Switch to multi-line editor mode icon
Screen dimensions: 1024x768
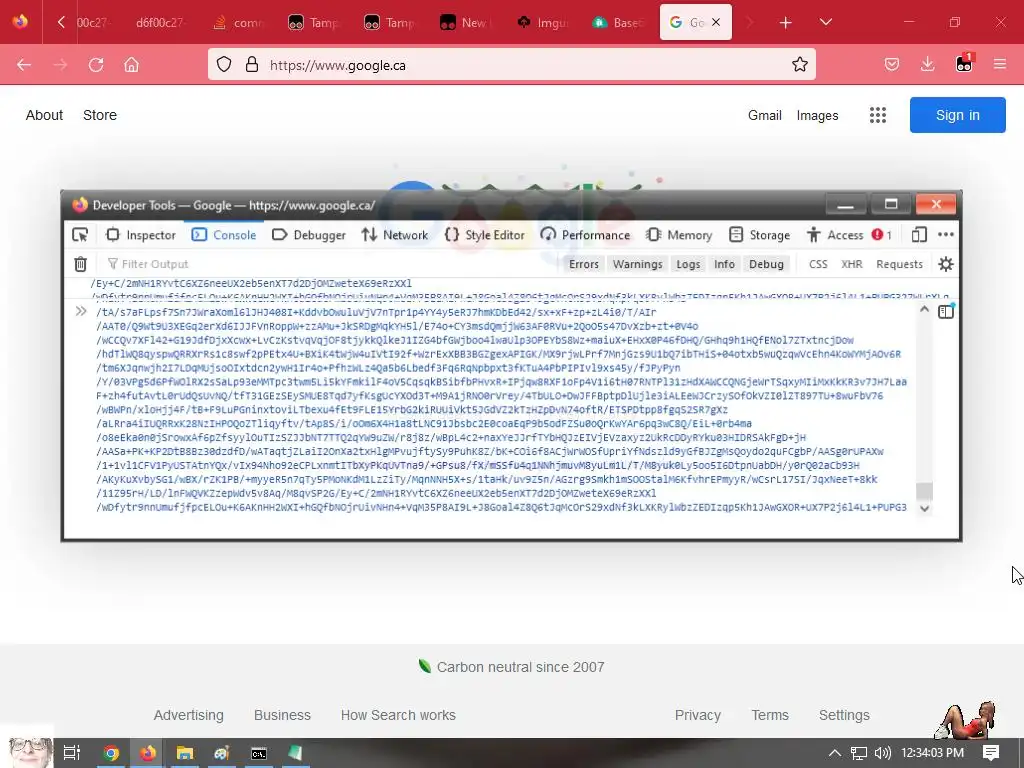946,312
